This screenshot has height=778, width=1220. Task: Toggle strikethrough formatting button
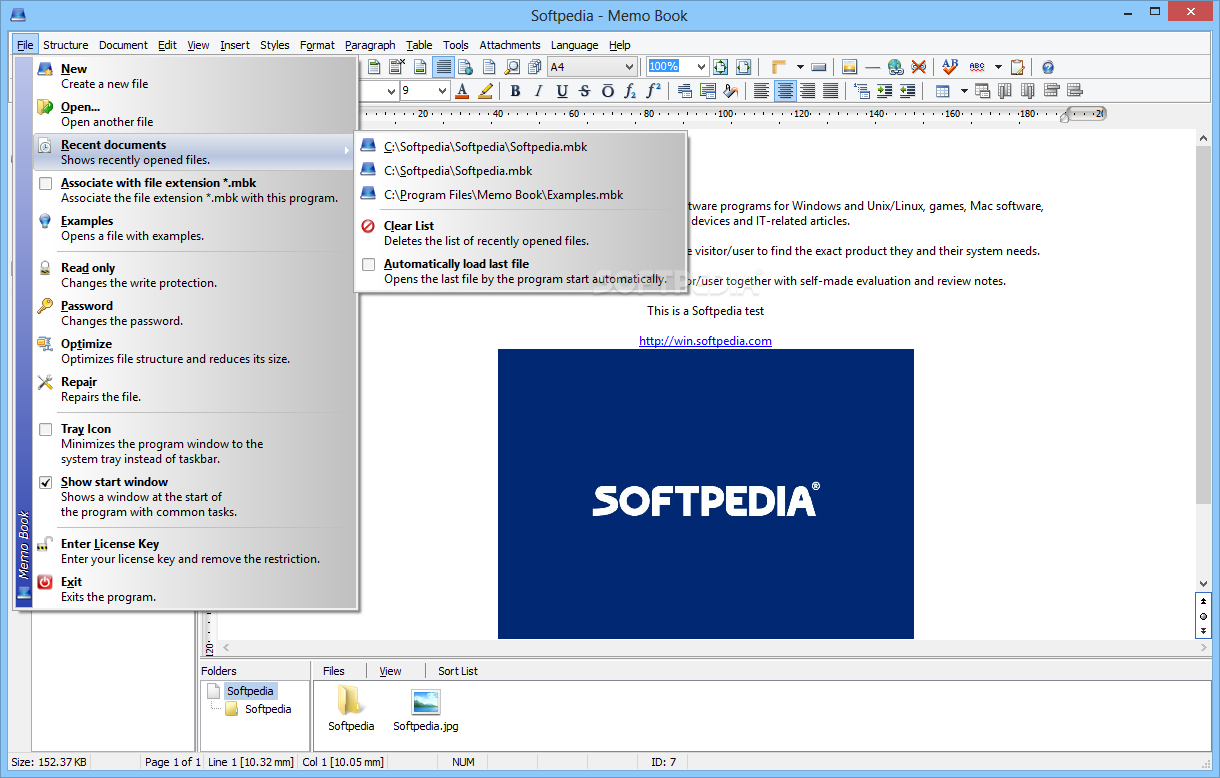pos(585,91)
